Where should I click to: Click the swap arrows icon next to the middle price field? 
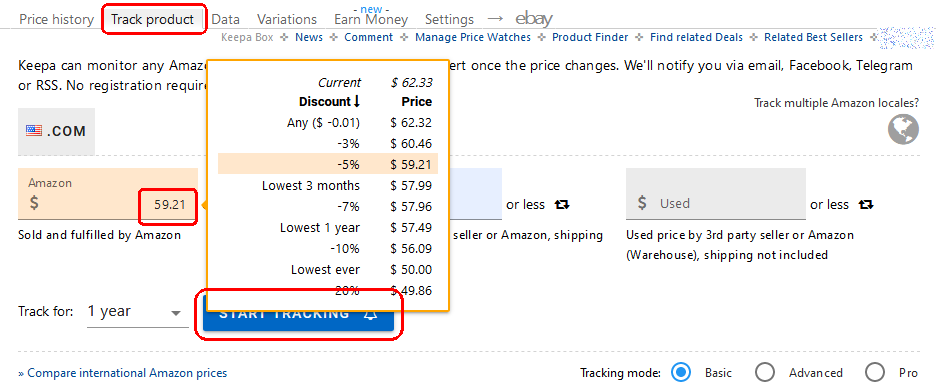(562, 205)
